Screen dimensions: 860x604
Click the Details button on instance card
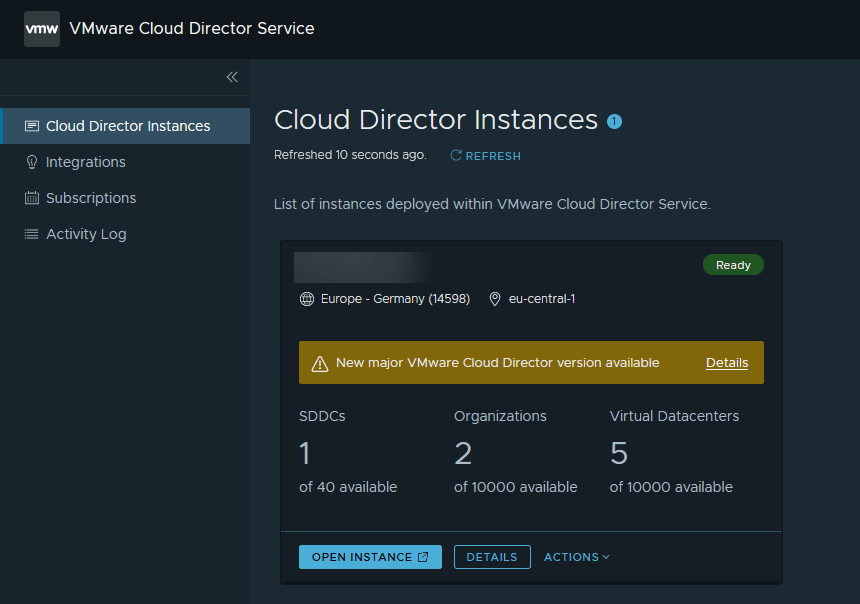[x=492, y=557]
